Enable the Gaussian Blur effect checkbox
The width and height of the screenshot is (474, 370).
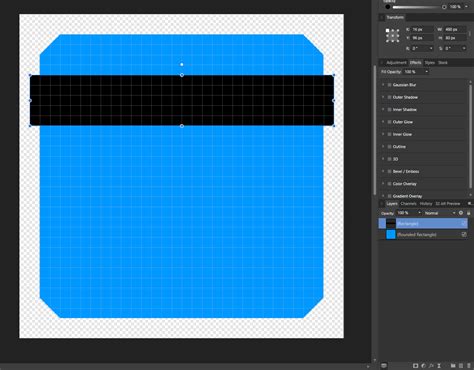coord(389,85)
